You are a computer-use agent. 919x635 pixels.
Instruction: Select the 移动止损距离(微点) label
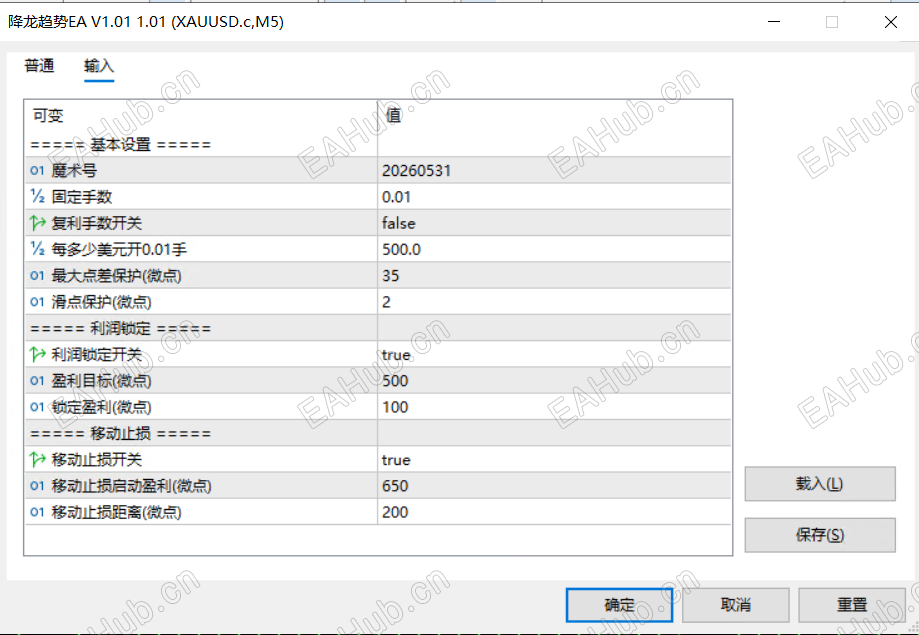point(117,512)
